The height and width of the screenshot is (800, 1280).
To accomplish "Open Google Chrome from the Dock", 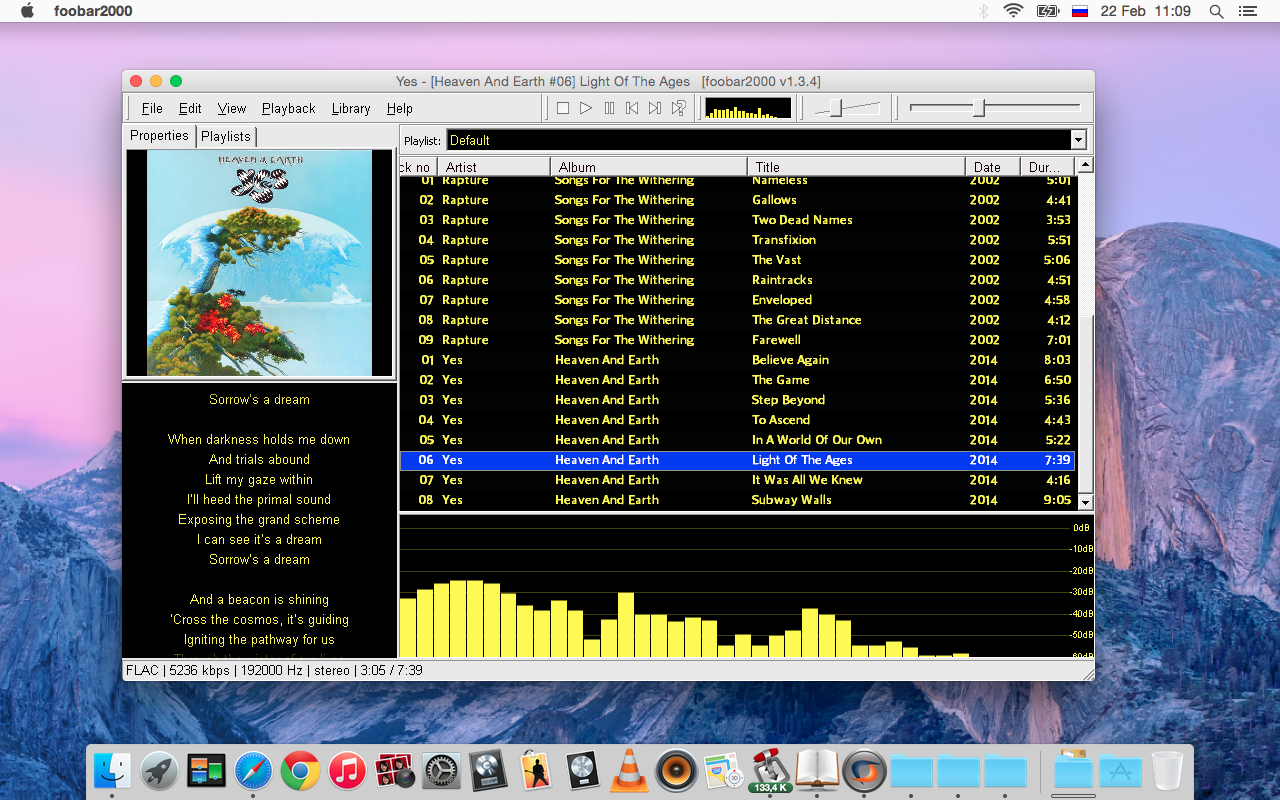I will 300,770.
